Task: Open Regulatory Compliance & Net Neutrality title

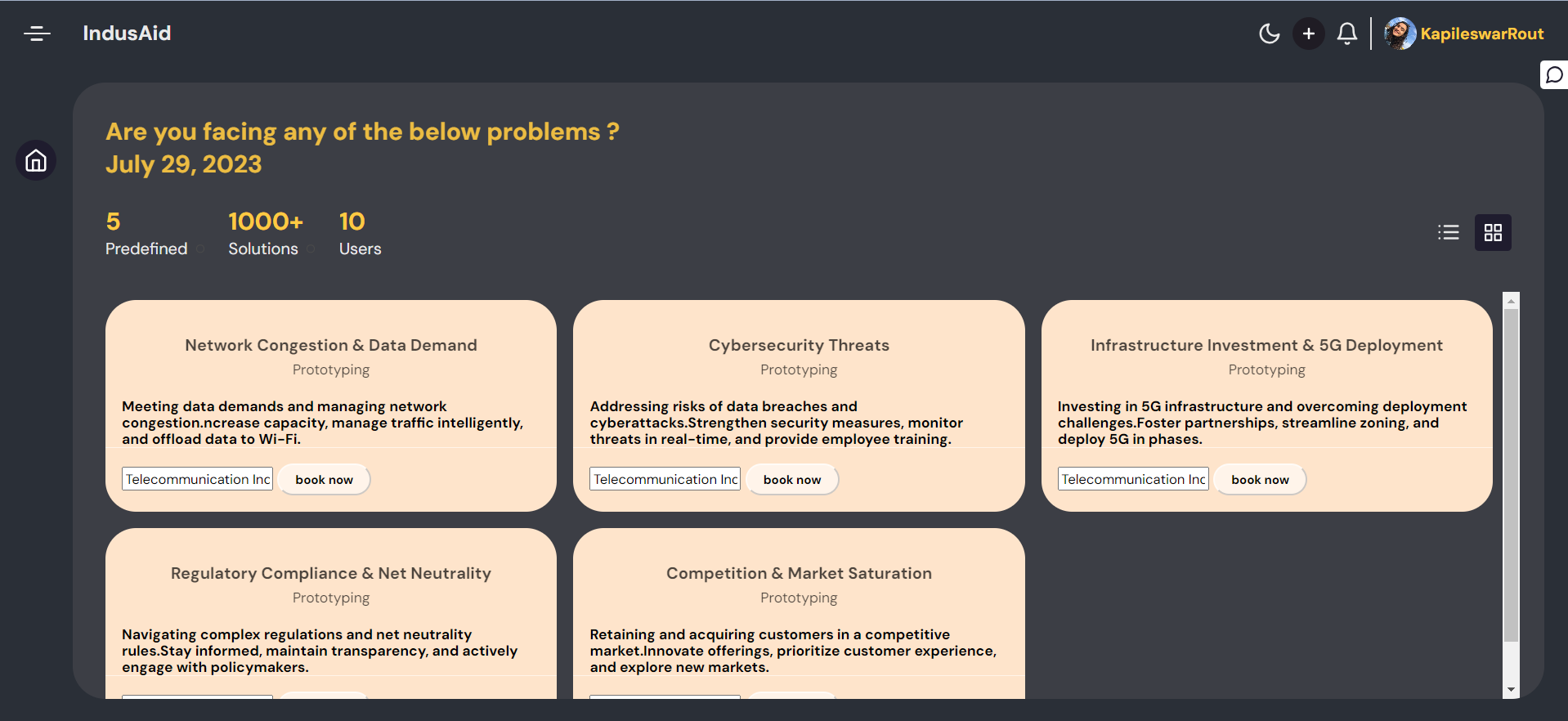Action: point(331,573)
